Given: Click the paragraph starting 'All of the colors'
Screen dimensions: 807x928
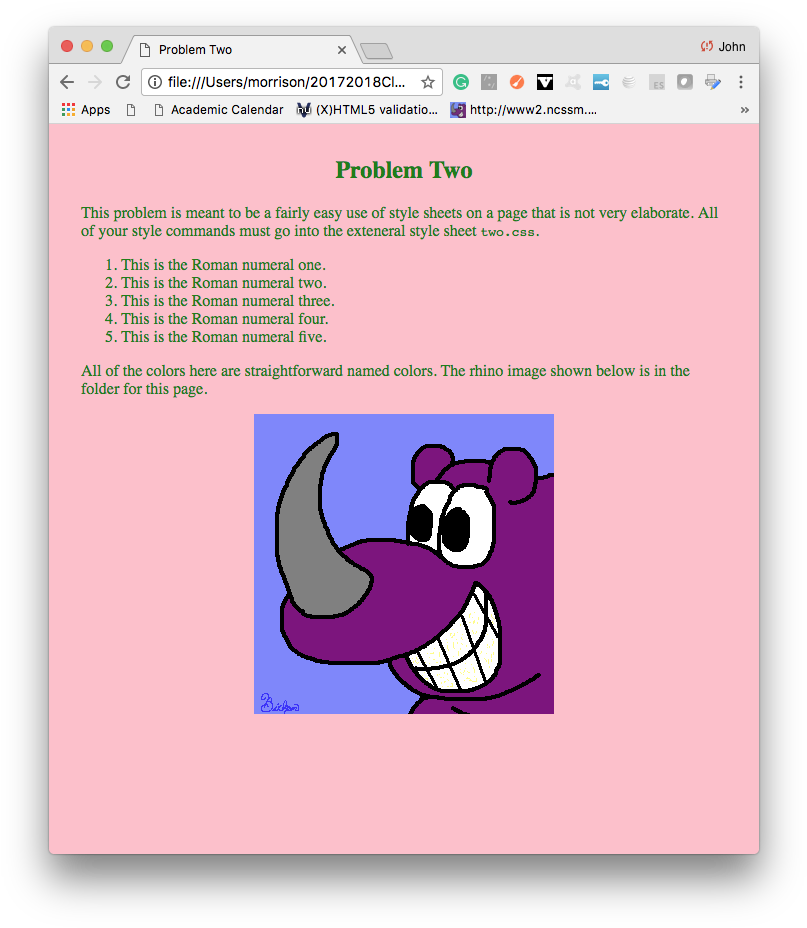Looking at the screenshot, I should (x=385, y=380).
